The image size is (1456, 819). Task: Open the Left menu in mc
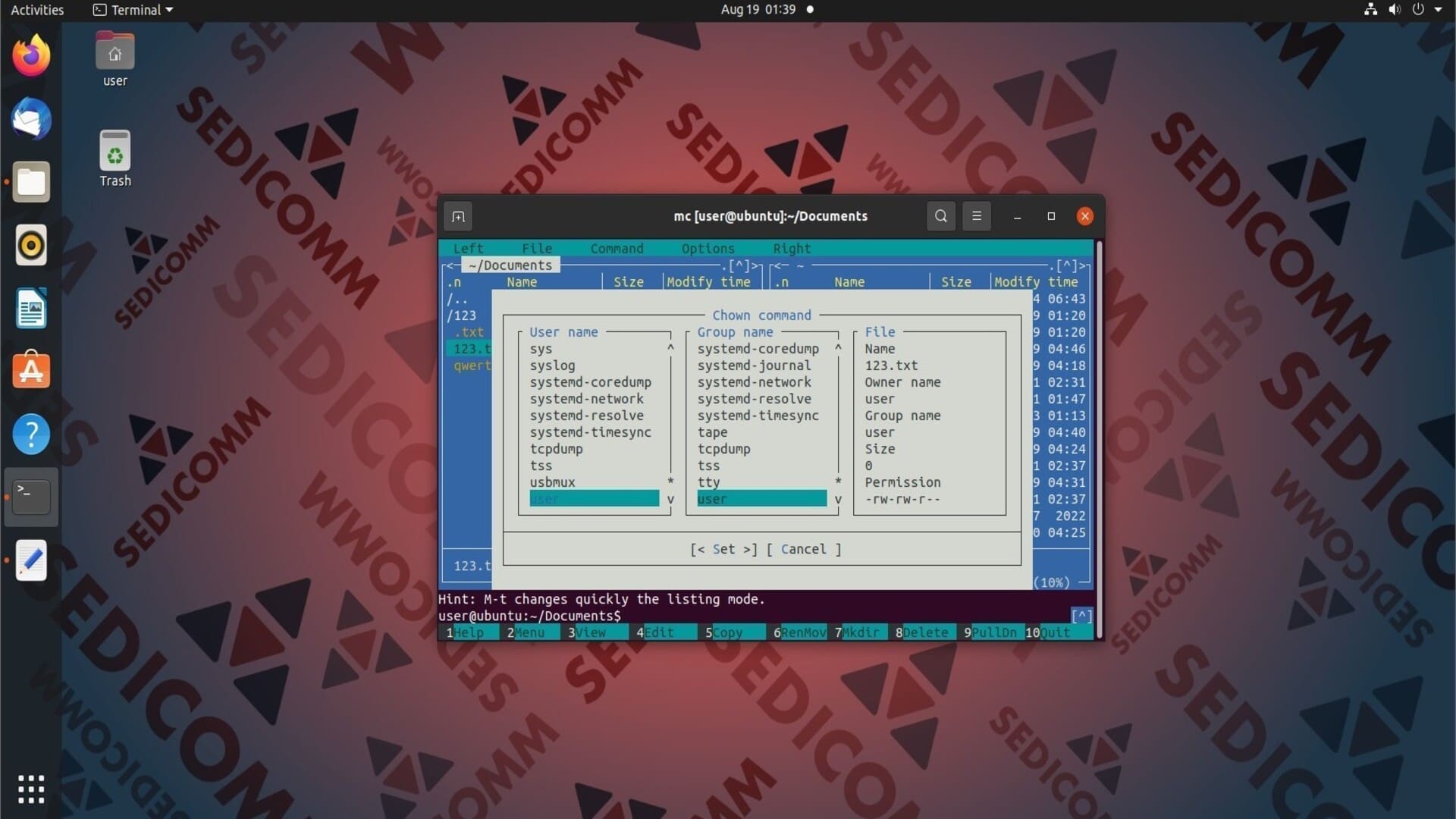(x=468, y=249)
